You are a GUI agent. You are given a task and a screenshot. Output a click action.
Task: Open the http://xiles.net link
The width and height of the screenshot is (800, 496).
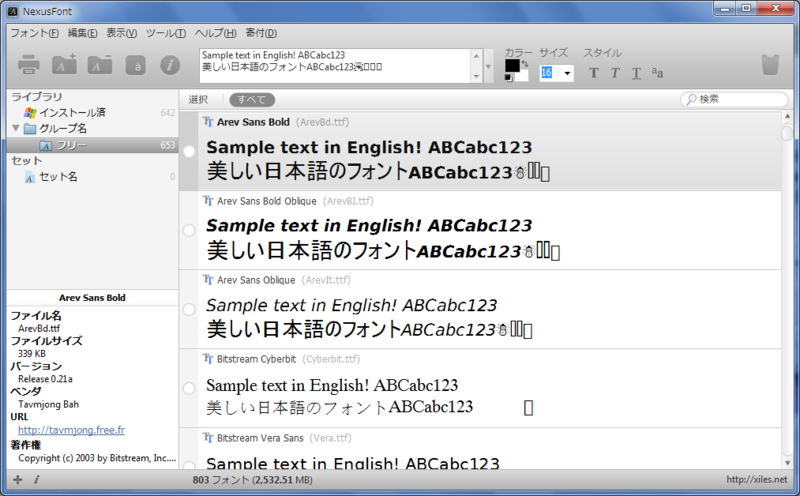point(757,479)
